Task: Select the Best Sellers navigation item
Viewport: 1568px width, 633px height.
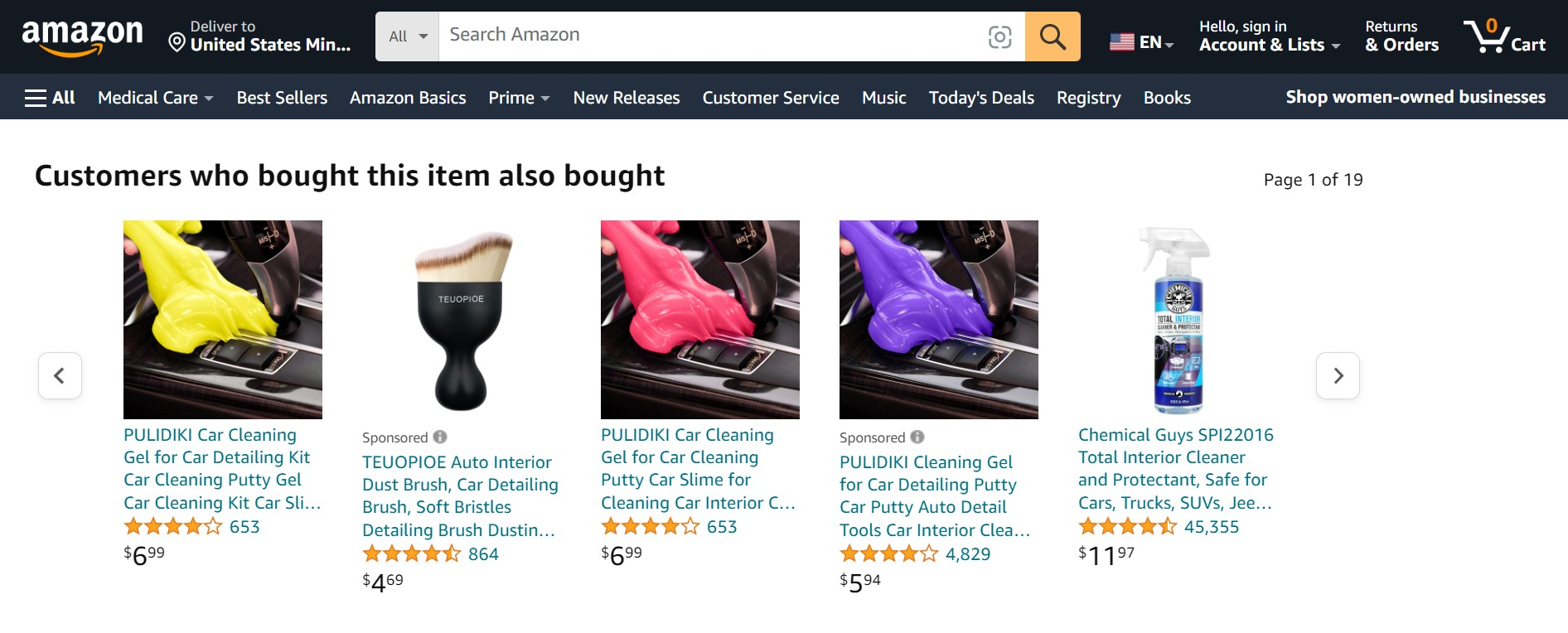Action: click(x=281, y=97)
